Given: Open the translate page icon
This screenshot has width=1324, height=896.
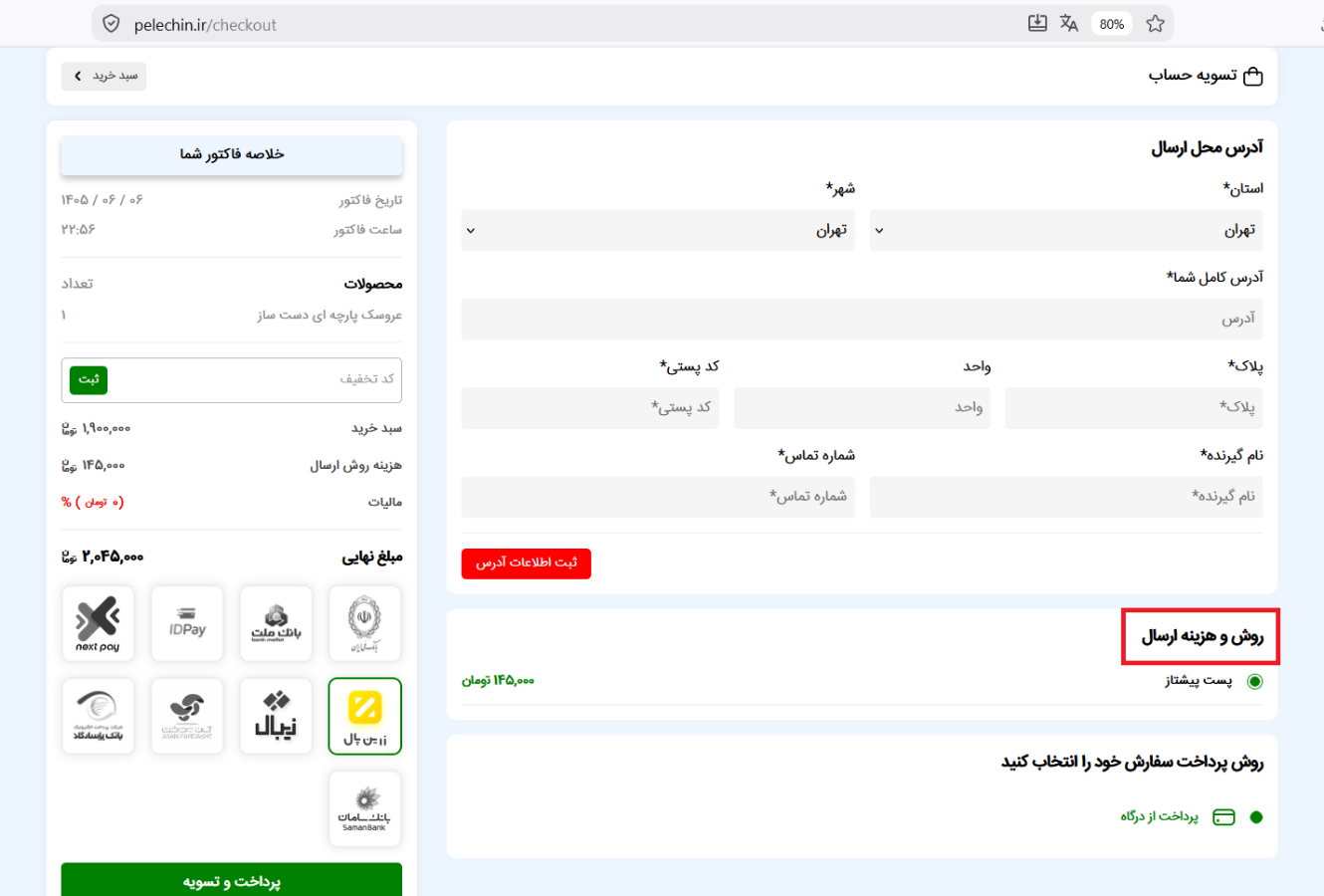Looking at the screenshot, I should (1069, 23).
